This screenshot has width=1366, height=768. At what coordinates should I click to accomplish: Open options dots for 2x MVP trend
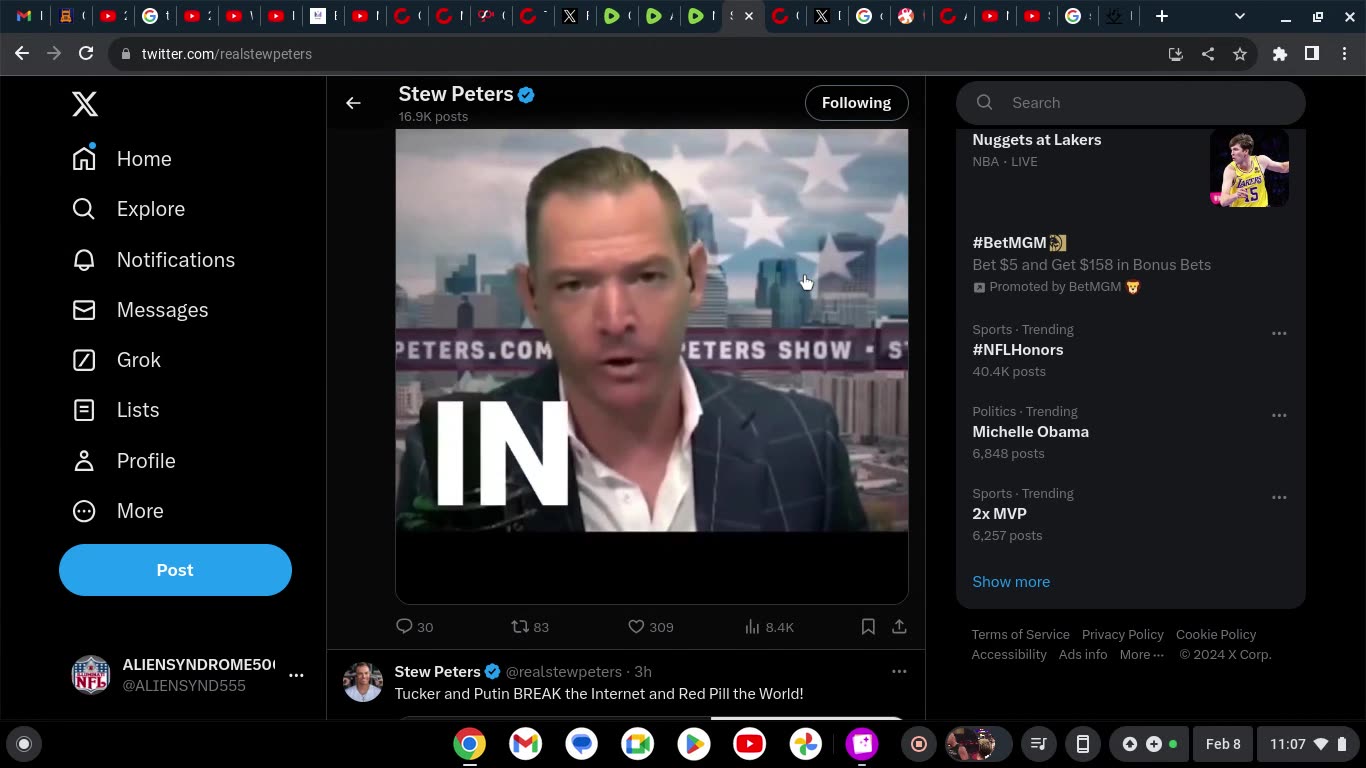pos(1279,498)
